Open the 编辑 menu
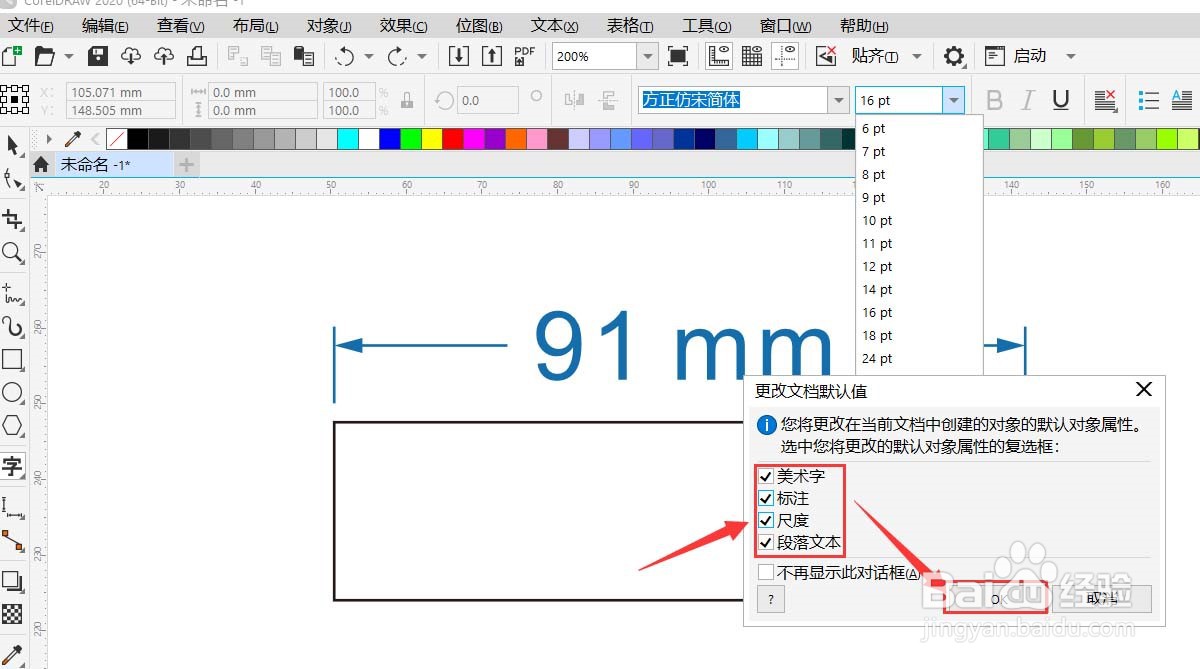Image resolution: width=1200 pixels, height=669 pixels. (x=105, y=26)
